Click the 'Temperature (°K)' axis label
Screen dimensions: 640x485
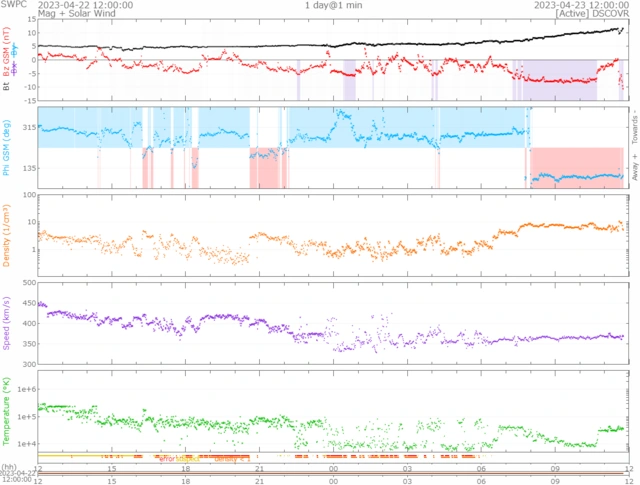(x=6, y=411)
